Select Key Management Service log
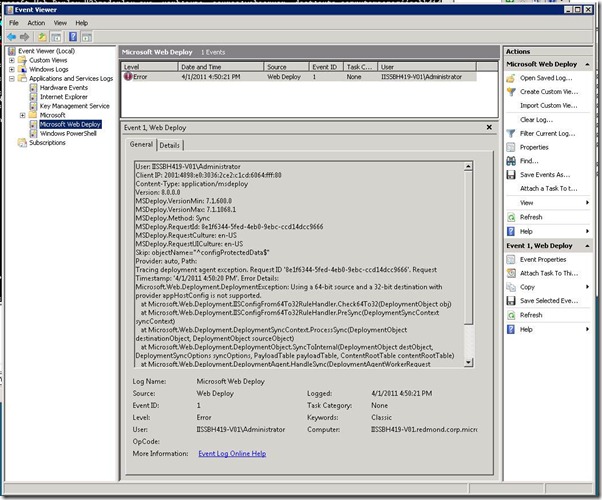This screenshot has width=602, height=500. [x=74, y=106]
